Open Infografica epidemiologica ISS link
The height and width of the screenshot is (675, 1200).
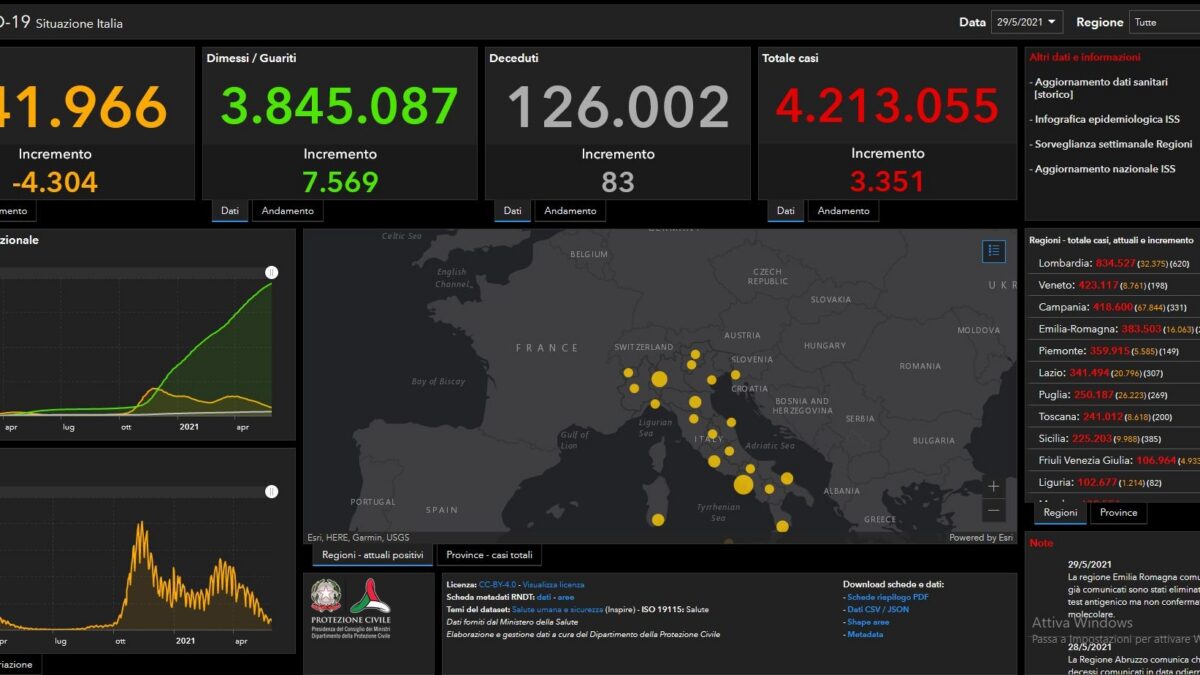coord(1107,119)
